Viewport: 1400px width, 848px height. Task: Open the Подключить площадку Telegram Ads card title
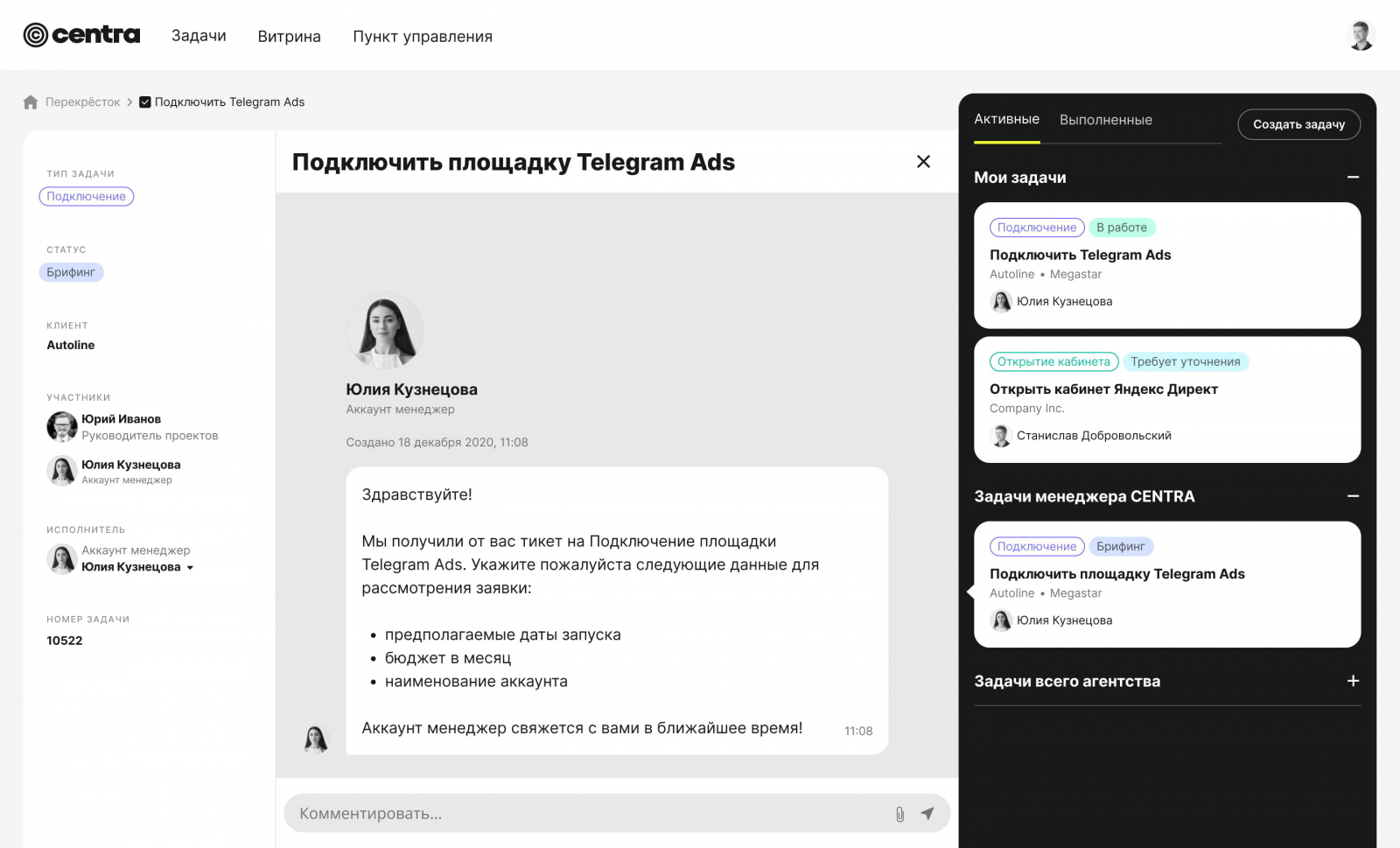[1116, 574]
